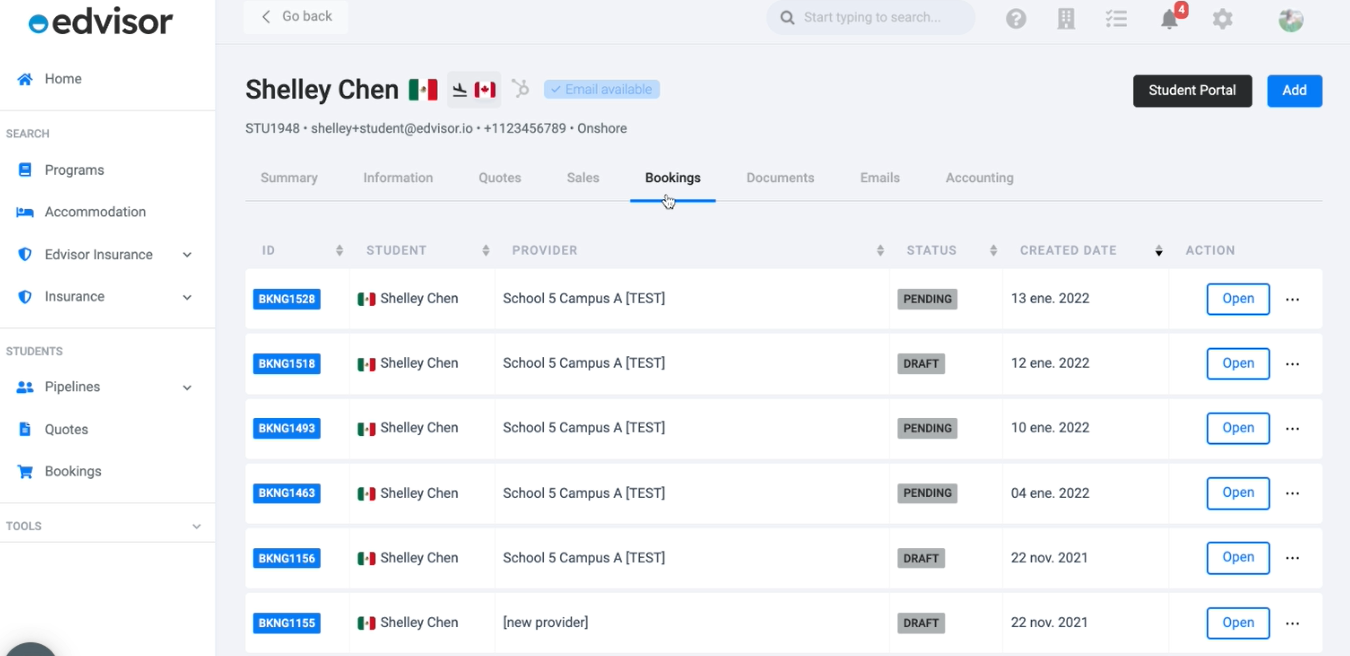Open the booking created 12 ene. 2022
This screenshot has height=656, width=1350.
click(x=1238, y=364)
